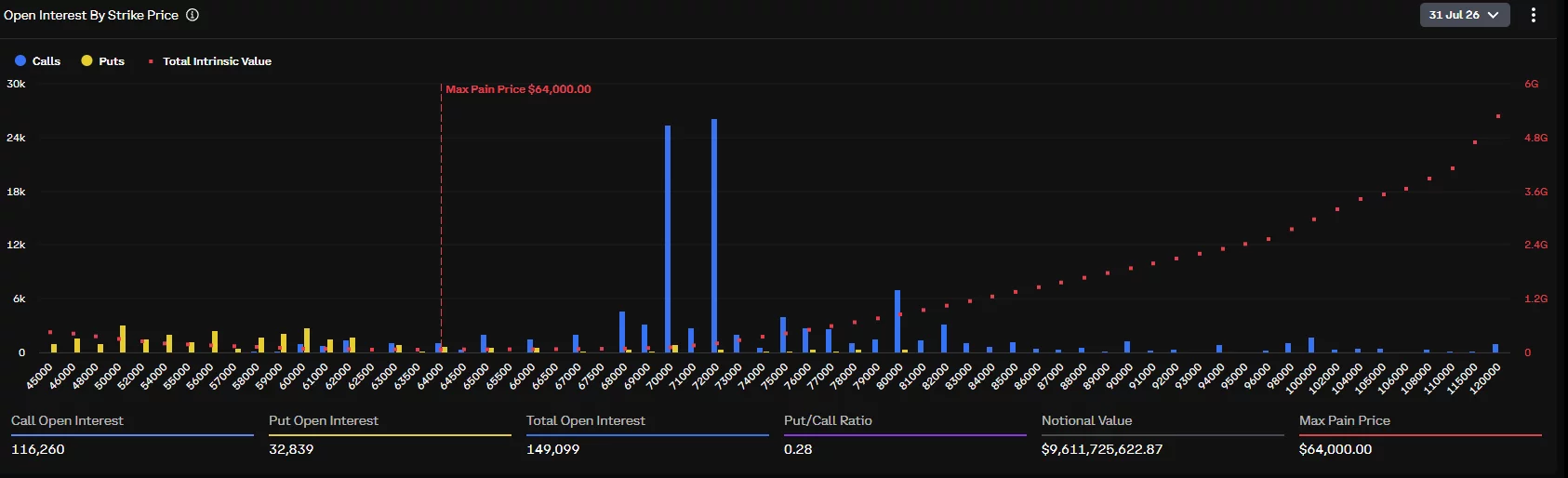1568x478 pixels.
Task: Click the blue Calls legend dot
Action: click(20, 60)
